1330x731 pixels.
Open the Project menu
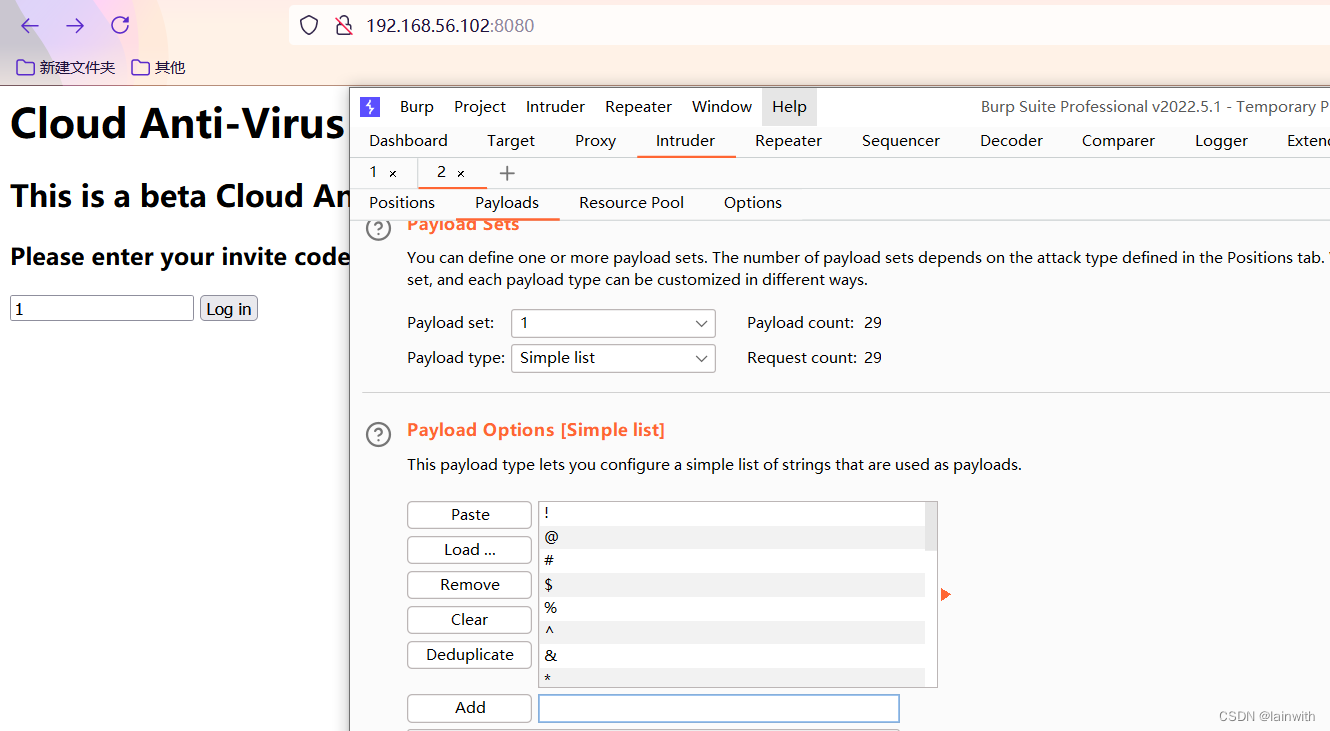tap(480, 107)
